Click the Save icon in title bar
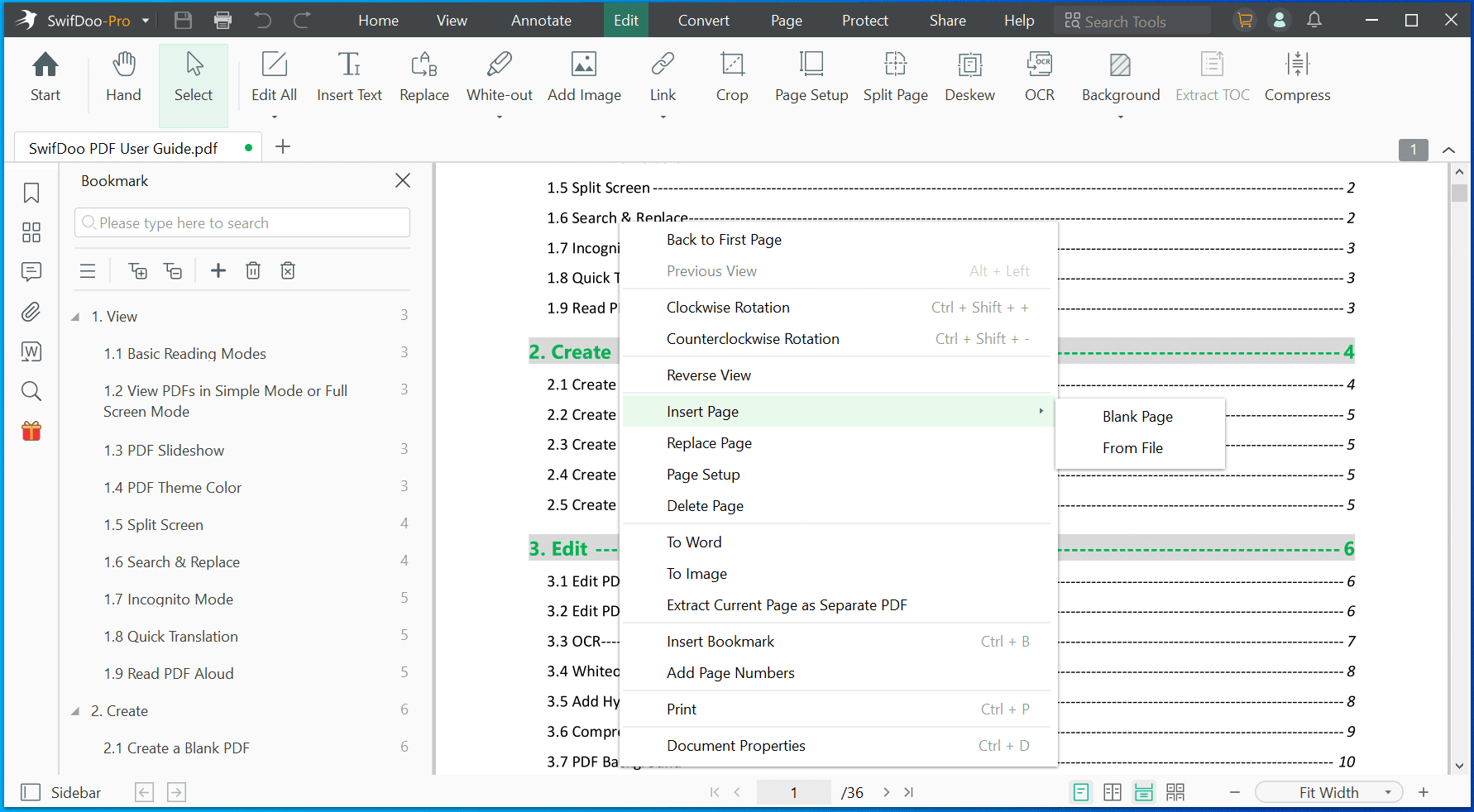1474x812 pixels. [x=184, y=21]
